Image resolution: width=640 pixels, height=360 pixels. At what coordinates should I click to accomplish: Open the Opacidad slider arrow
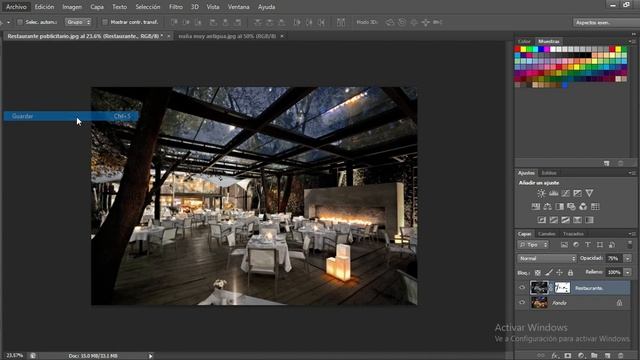(628, 258)
